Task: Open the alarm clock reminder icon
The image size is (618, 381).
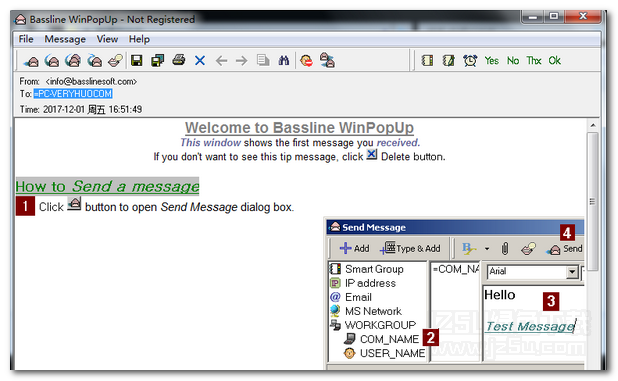Action: click(470, 61)
